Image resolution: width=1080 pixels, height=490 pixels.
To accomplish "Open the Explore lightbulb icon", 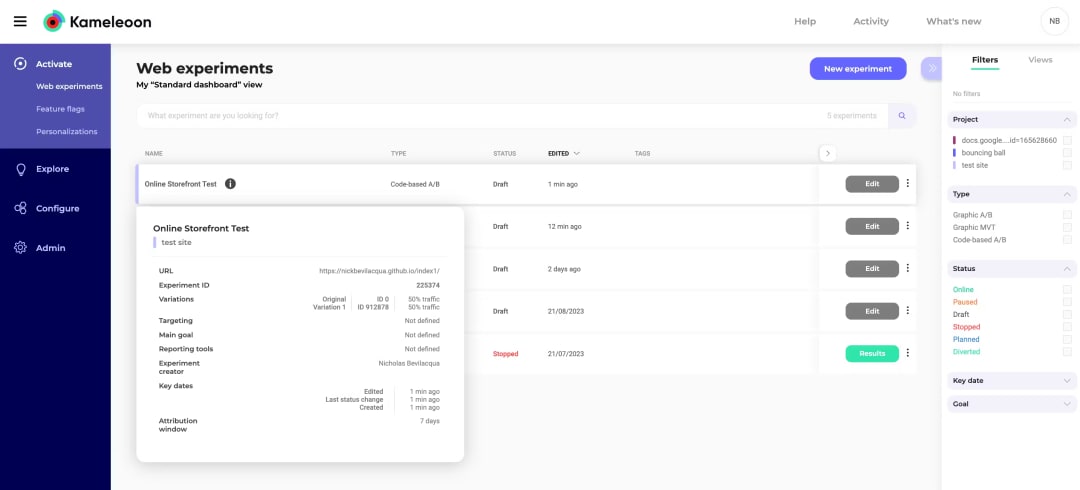I will 21,169.
